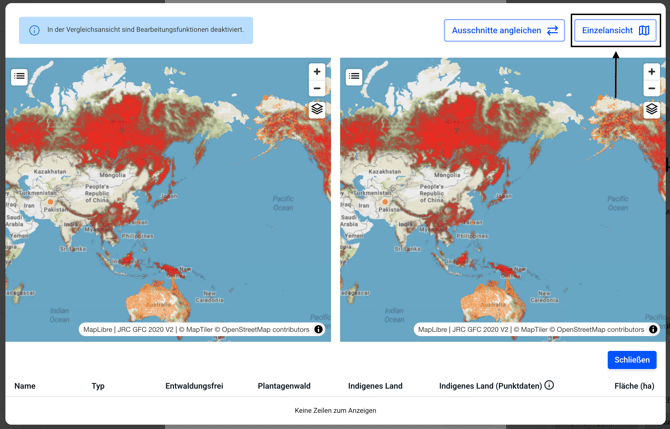
Task: Sort by Fläche (ha) column header
Action: tap(634, 386)
